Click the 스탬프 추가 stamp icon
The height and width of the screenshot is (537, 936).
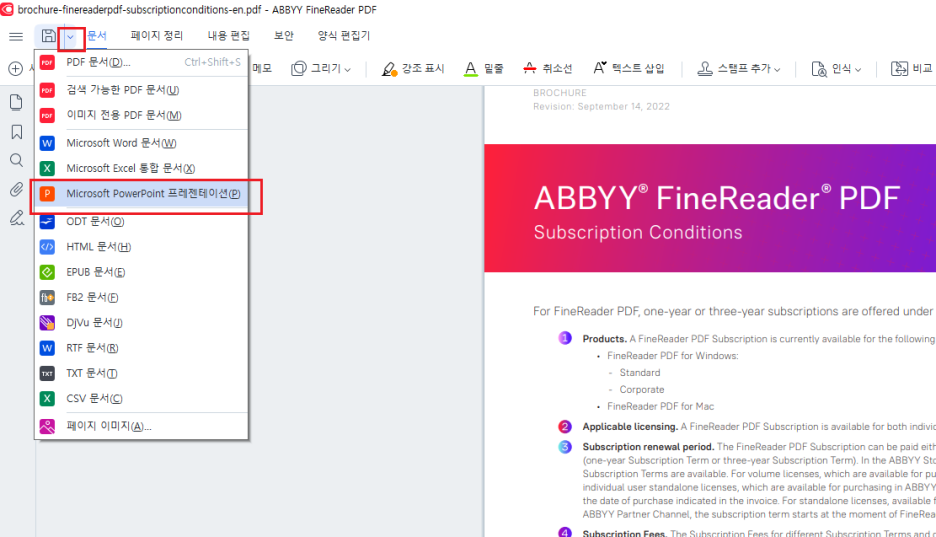coord(704,69)
